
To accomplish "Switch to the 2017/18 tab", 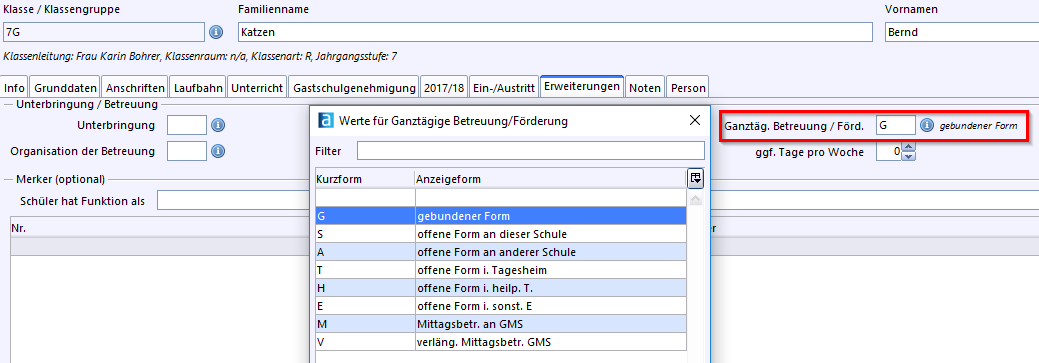I will click(445, 87).
